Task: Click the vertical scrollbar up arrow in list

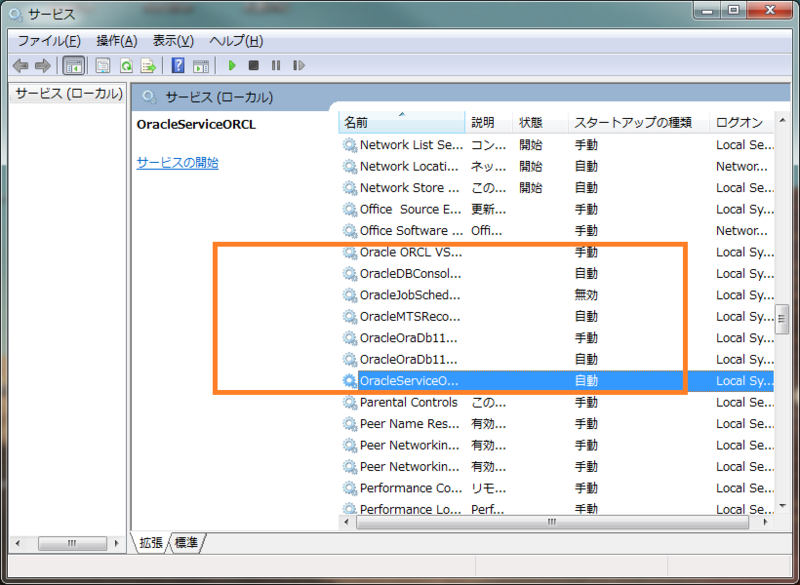Action: tap(783, 120)
